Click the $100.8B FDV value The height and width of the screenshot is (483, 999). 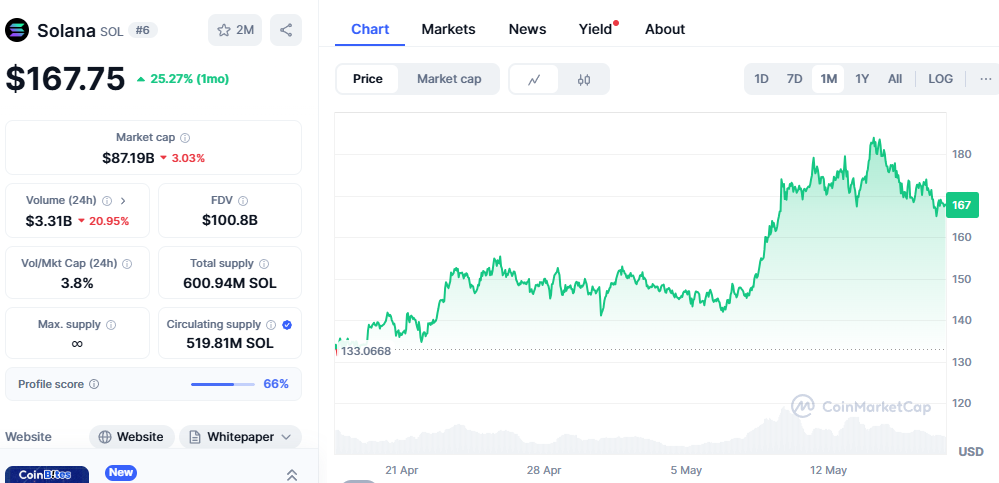(x=230, y=220)
